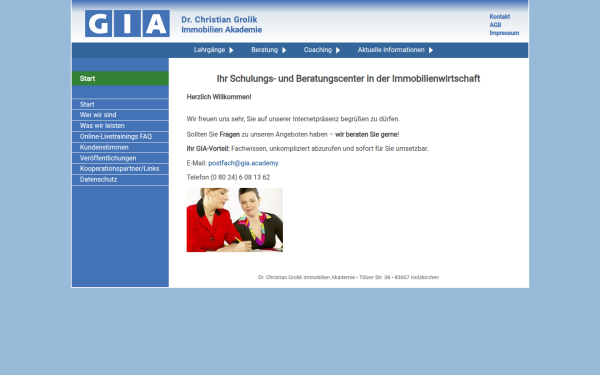Click the Dr. Christian Grolik Immobilien Akademie title
This screenshot has width=600, height=375.
[x=222, y=24]
